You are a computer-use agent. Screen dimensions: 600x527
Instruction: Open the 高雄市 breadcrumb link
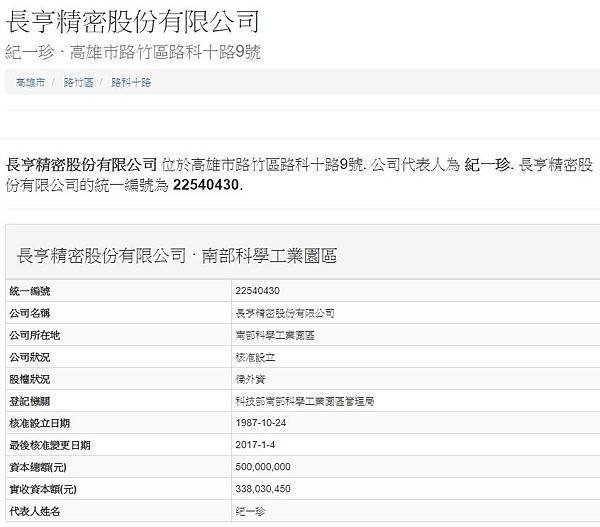click(30, 82)
